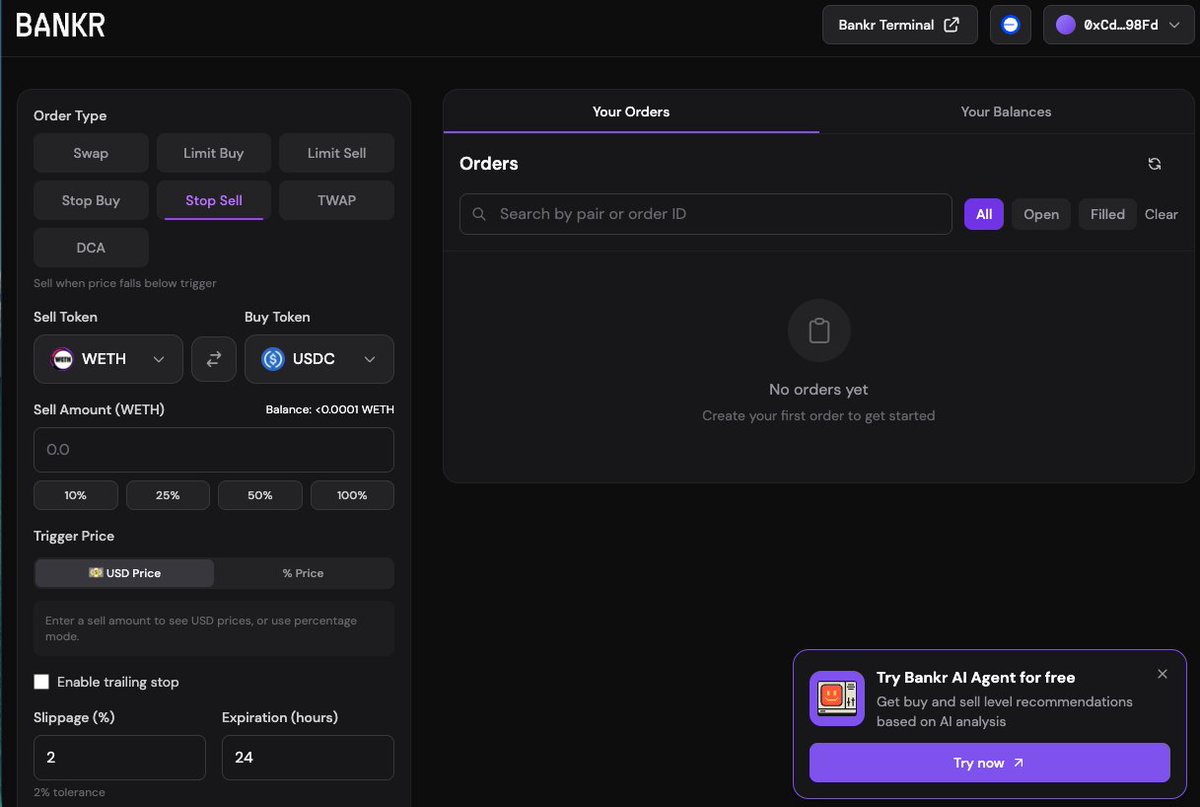Image resolution: width=1200 pixels, height=807 pixels.
Task: Filter orders by Open
Action: click(x=1041, y=214)
